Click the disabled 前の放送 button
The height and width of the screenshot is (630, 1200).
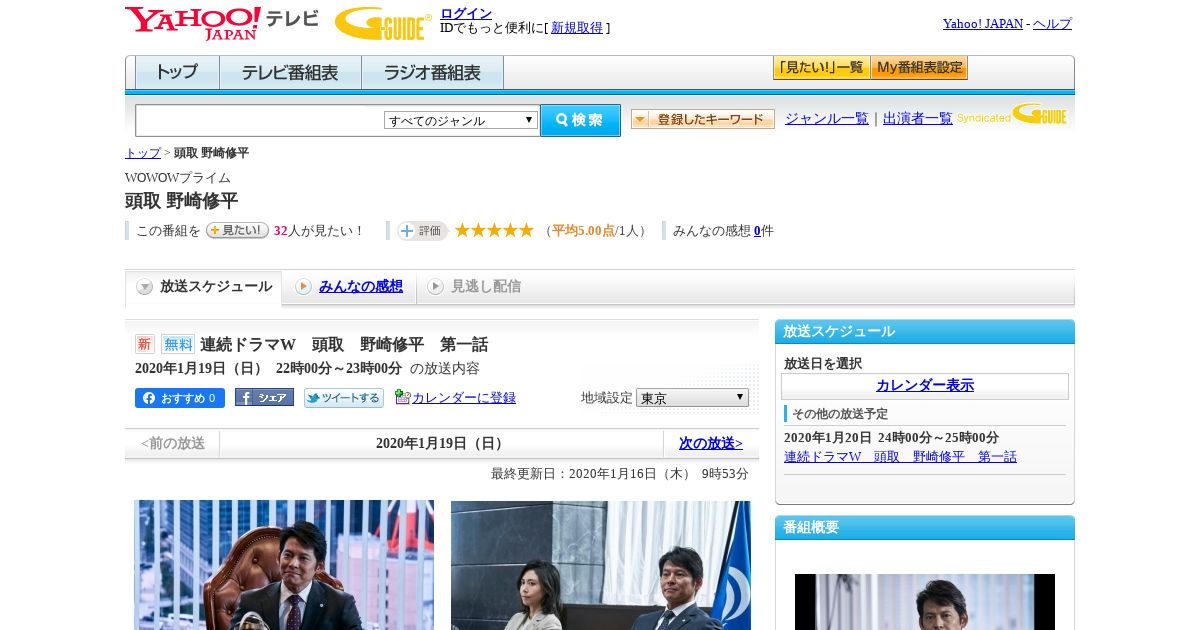[x=173, y=443]
